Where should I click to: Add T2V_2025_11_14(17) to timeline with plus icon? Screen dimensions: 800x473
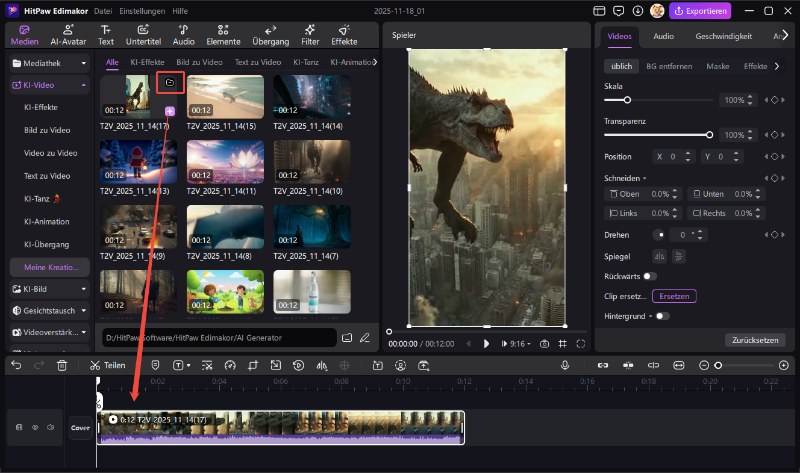click(x=170, y=111)
